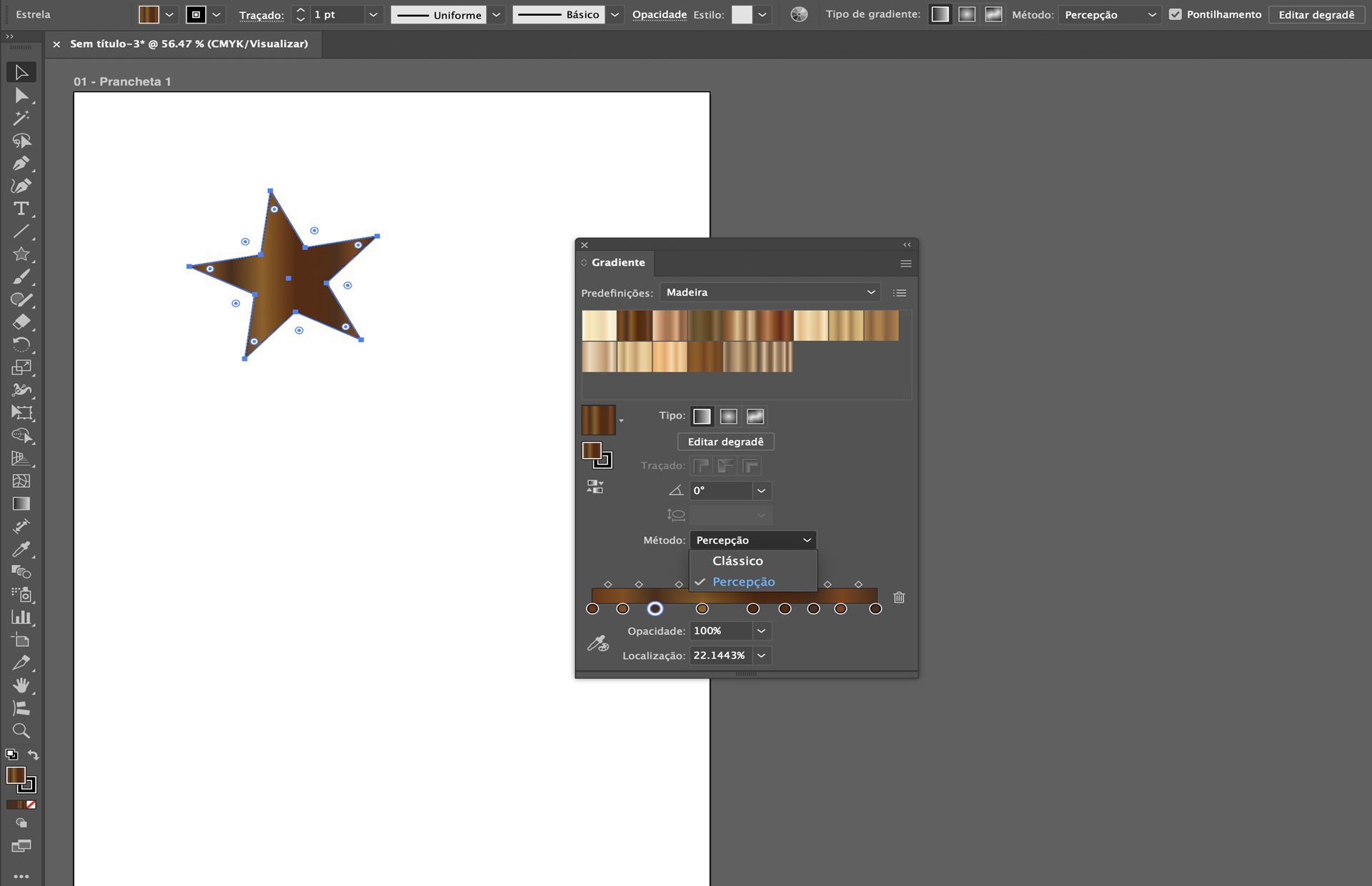Disable the Pontilhamento checkbox
Screen dimensions: 1372x886
[x=1176, y=14]
